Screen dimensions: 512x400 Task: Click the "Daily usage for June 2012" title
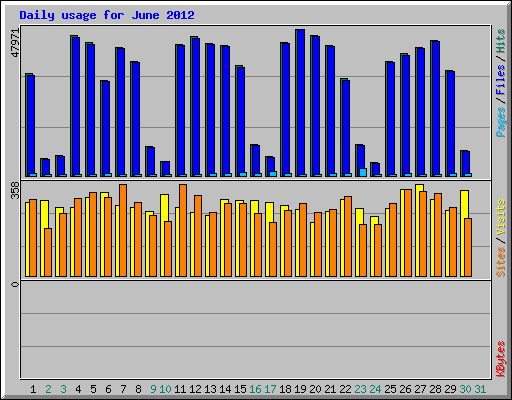coord(107,15)
